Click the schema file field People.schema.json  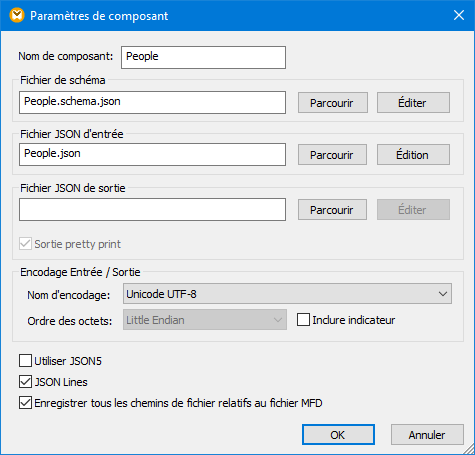tap(152, 102)
